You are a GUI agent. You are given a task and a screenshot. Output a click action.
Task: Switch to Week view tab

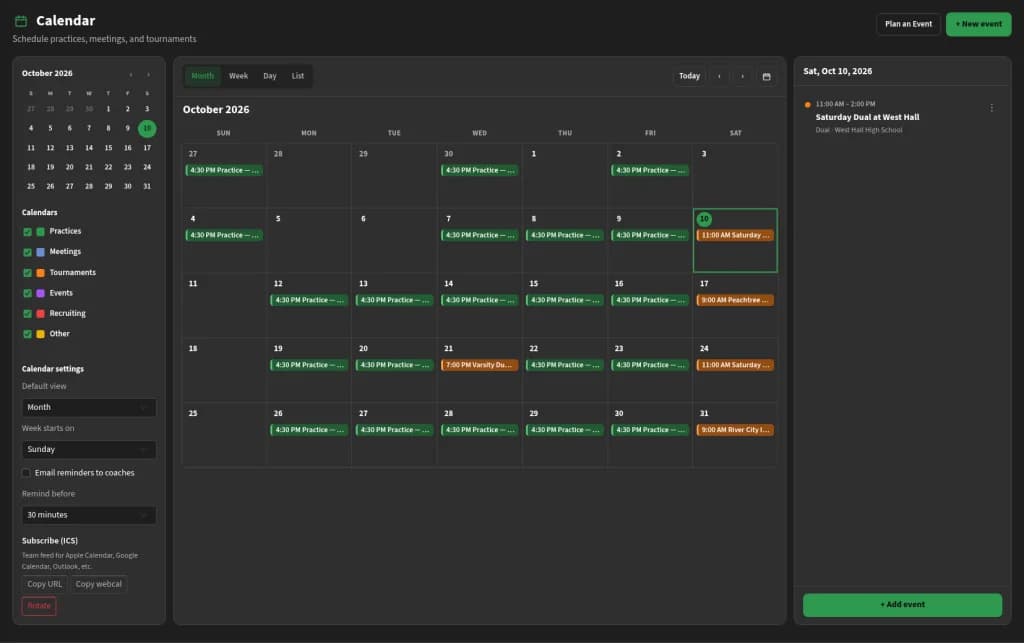point(238,76)
